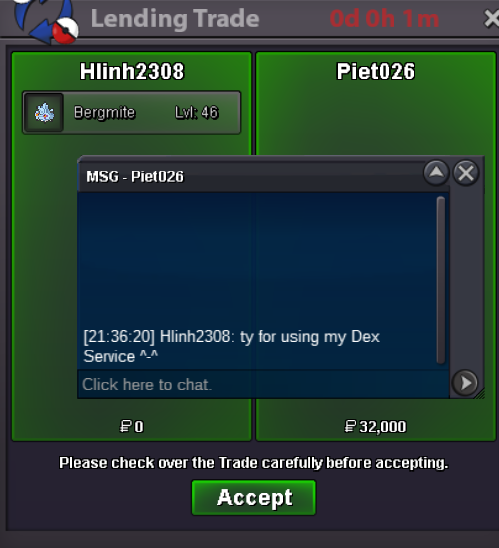Accept the lending trade
The image size is (499, 548).
254,497
